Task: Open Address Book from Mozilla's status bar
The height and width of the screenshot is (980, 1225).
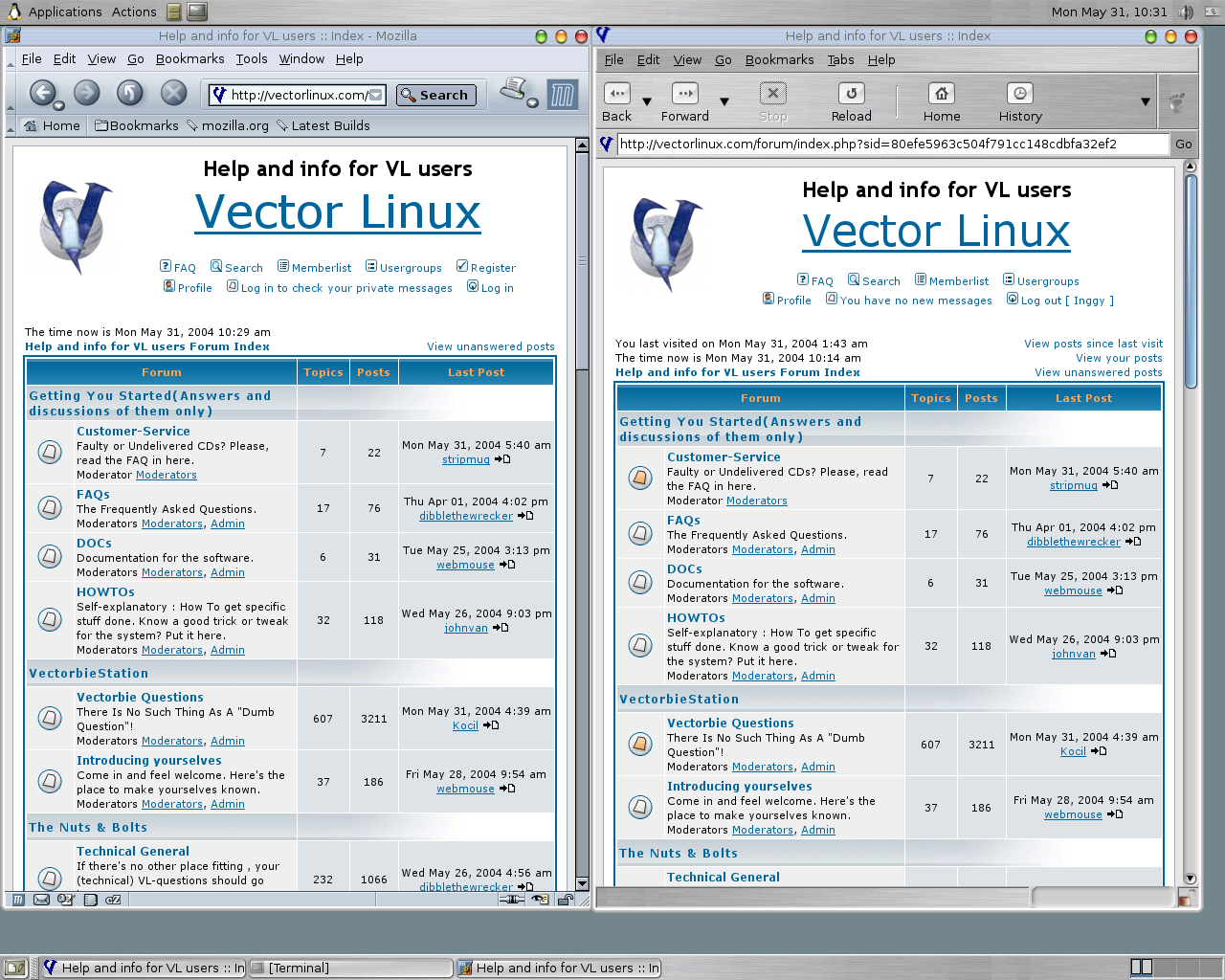Action: (90, 900)
